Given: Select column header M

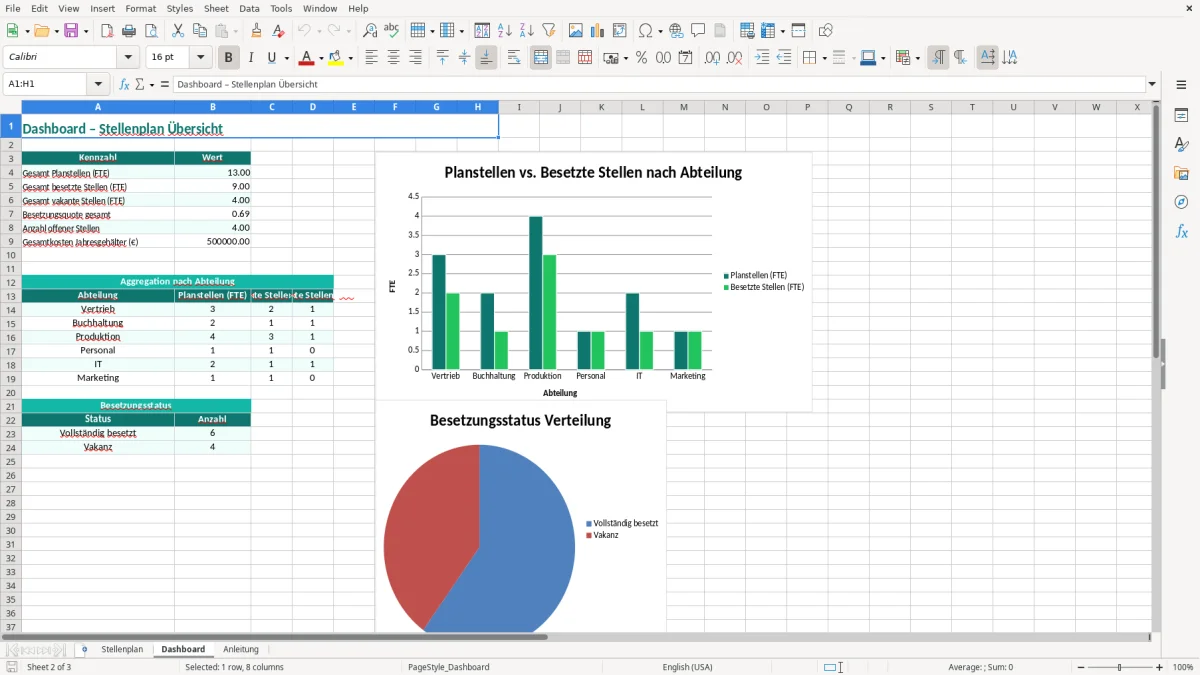Looking at the screenshot, I should pos(683,107).
